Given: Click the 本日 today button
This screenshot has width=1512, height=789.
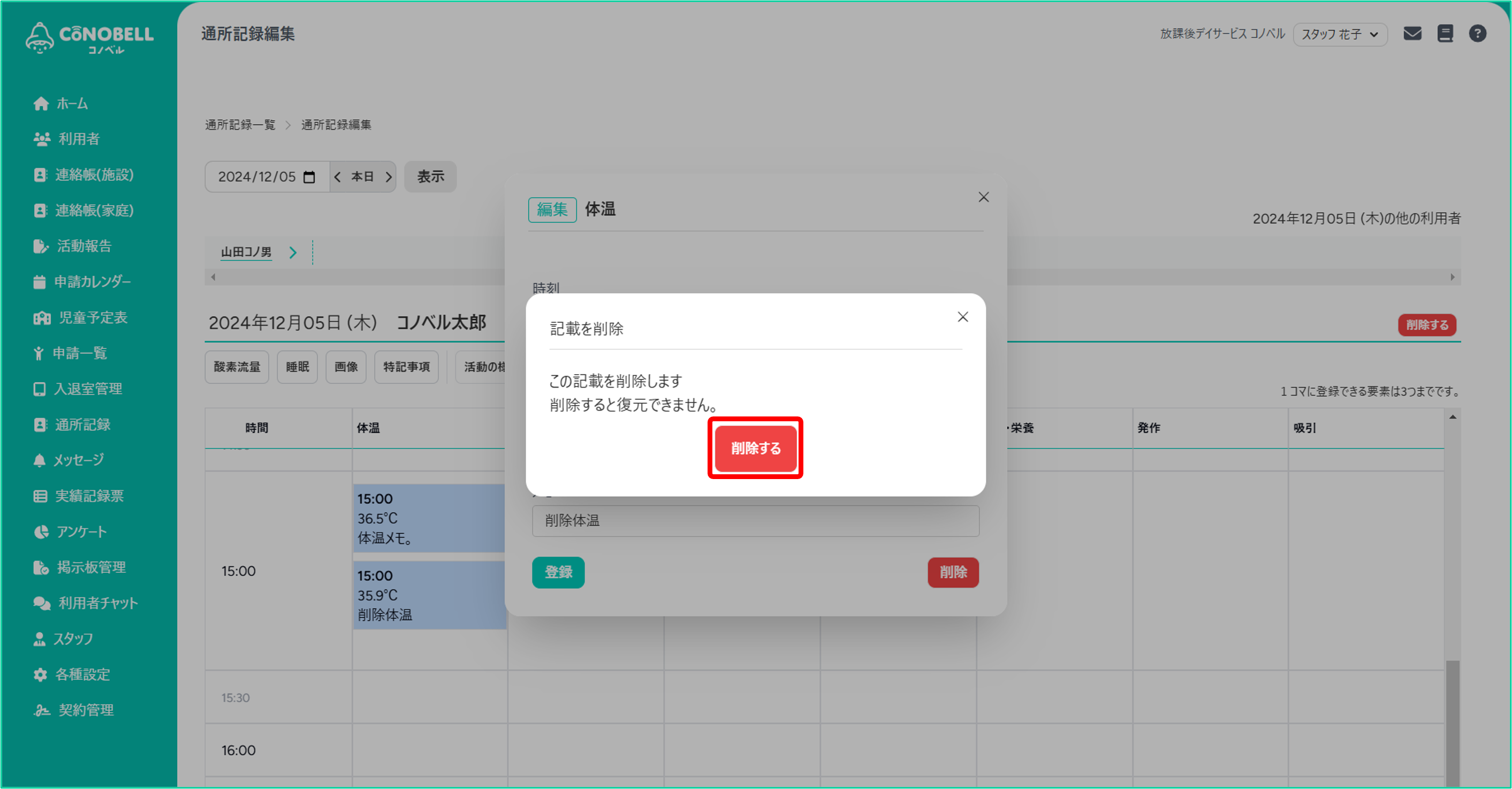Looking at the screenshot, I should [362, 177].
